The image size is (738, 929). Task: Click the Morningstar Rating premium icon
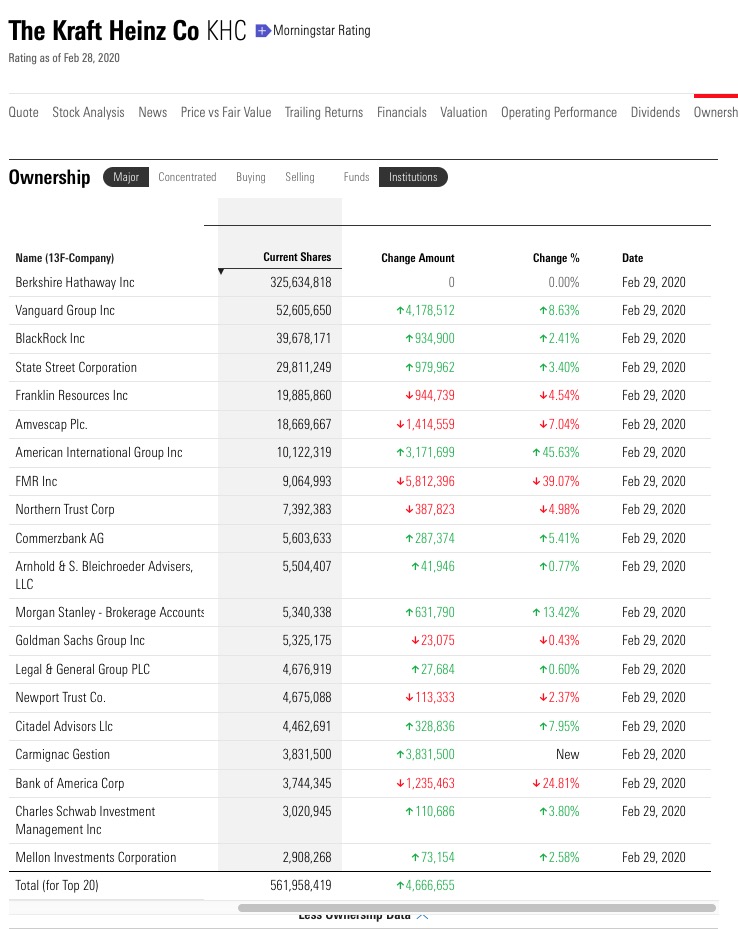[260, 31]
